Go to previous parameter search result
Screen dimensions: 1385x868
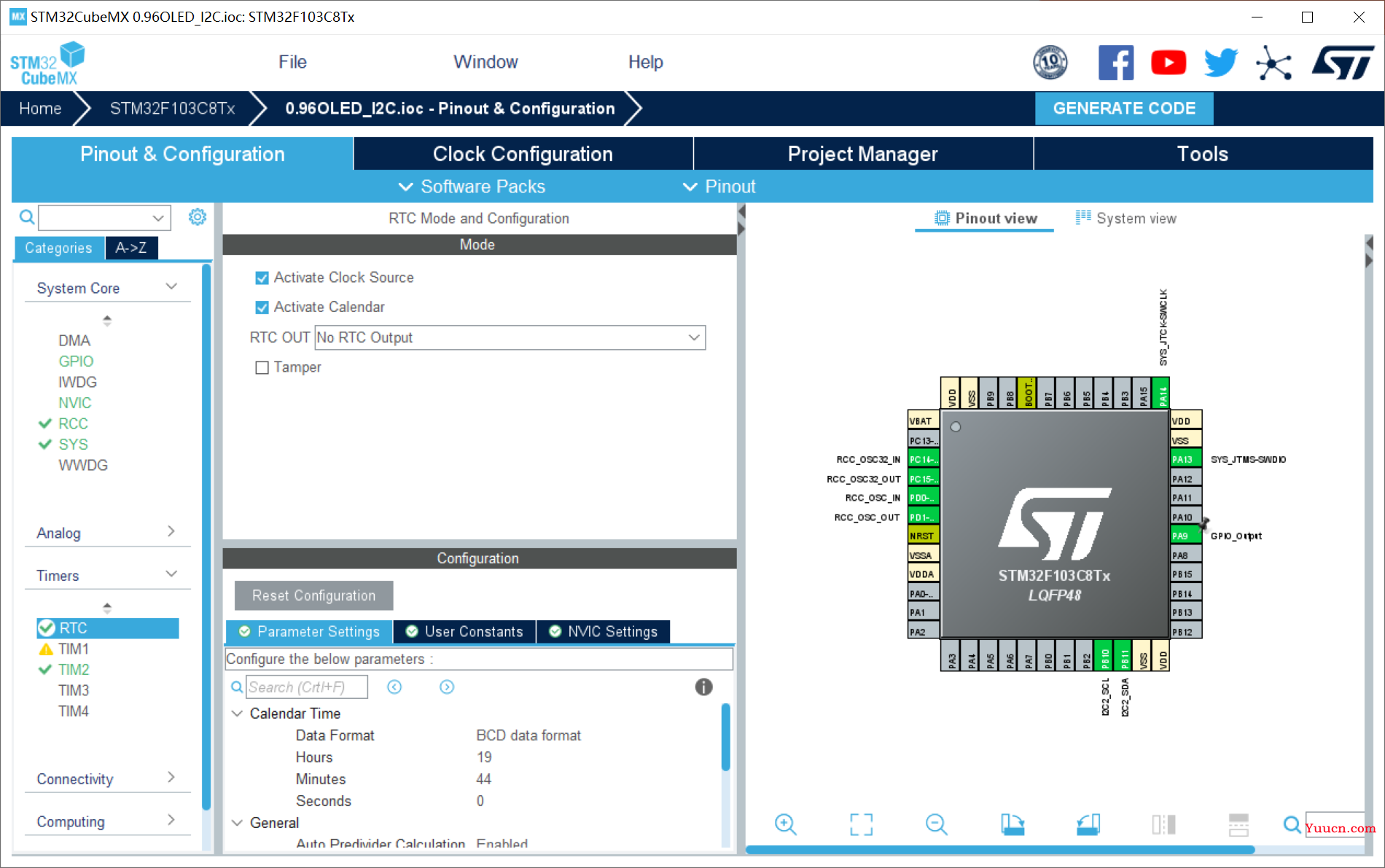394,687
